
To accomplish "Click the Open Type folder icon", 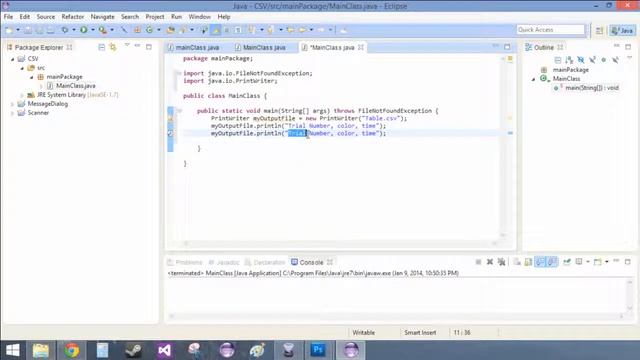I will 171,30.
